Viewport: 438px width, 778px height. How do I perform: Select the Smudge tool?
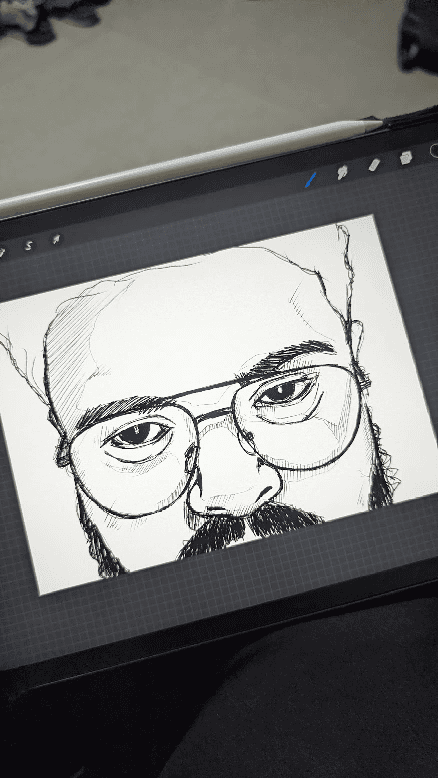(x=342, y=172)
